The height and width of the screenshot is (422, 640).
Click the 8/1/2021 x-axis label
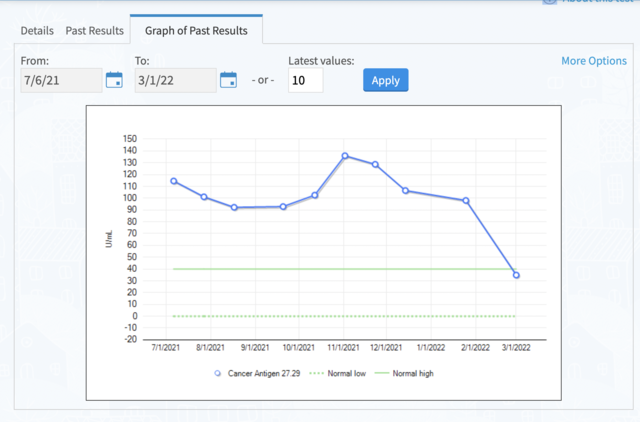[x=210, y=348]
